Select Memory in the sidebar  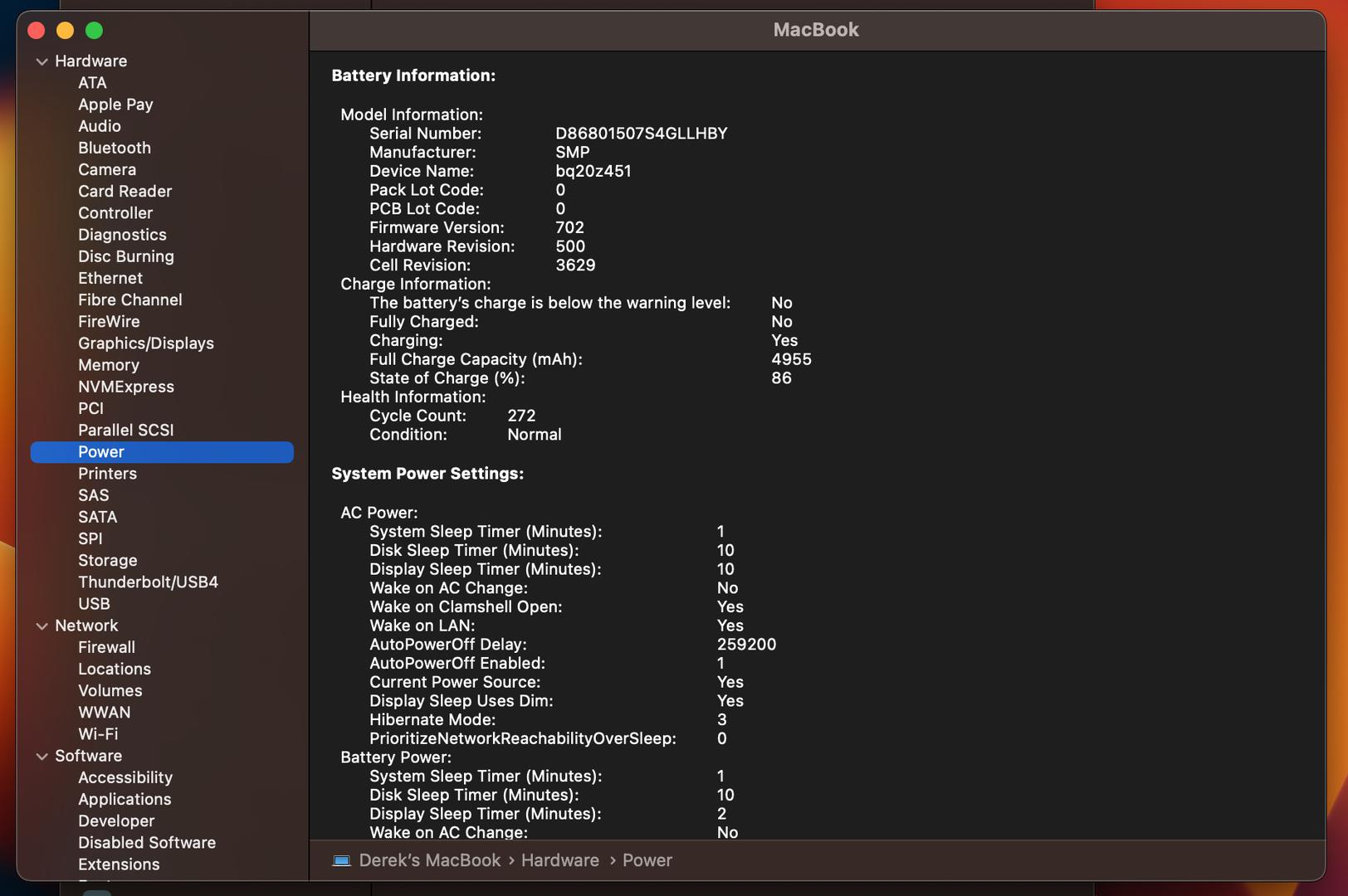point(109,365)
